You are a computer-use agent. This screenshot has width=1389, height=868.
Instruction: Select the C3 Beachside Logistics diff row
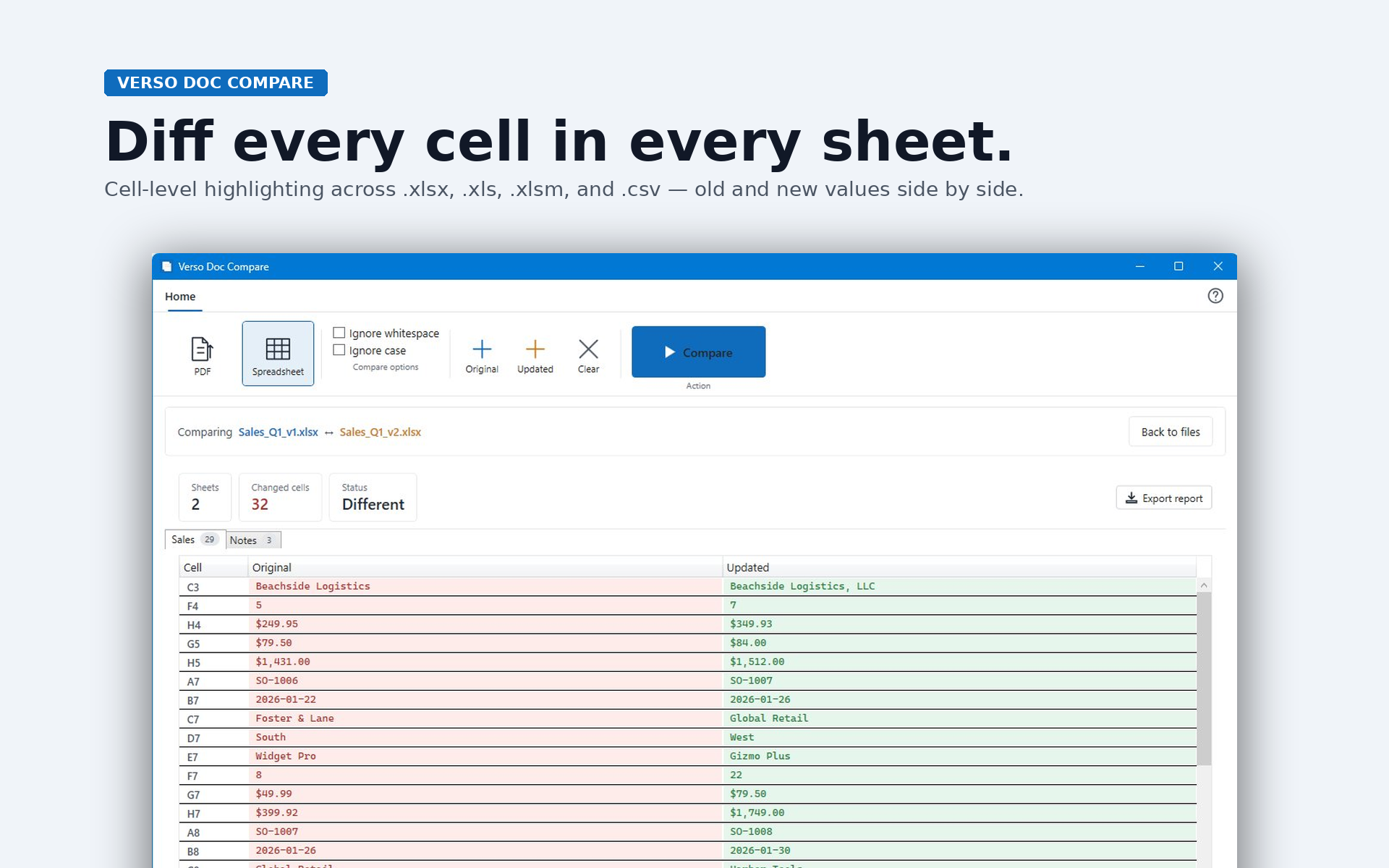click(687, 587)
